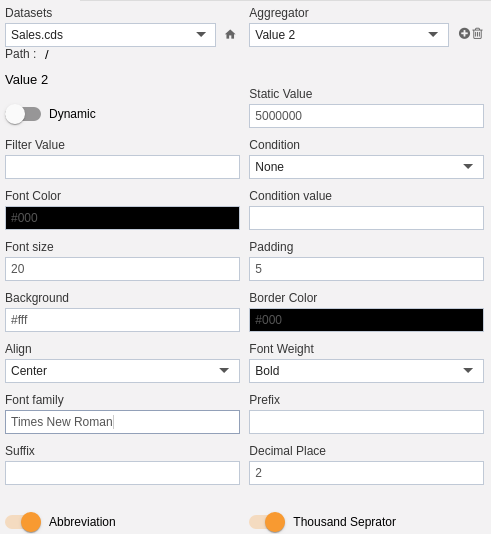Click the Prefix text field
The image size is (491, 534).
click(366, 422)
